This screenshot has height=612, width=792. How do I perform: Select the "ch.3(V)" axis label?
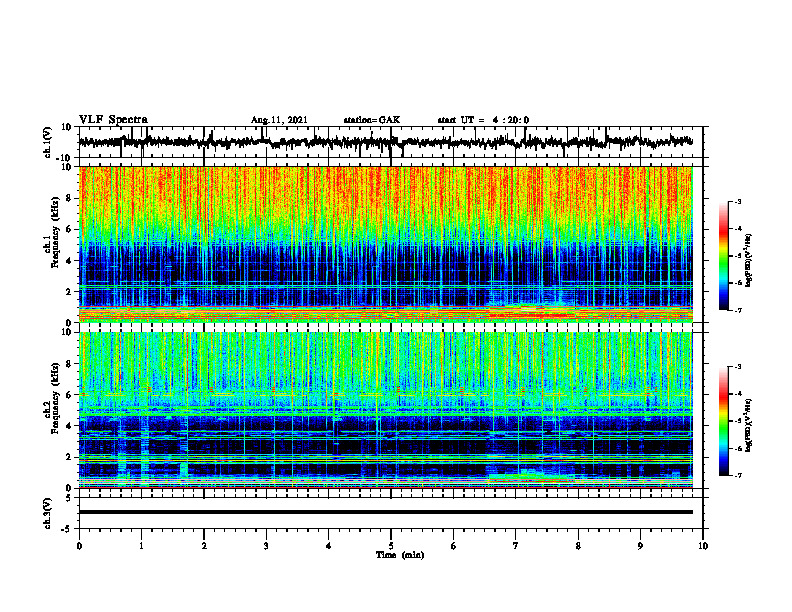(48, 514)
